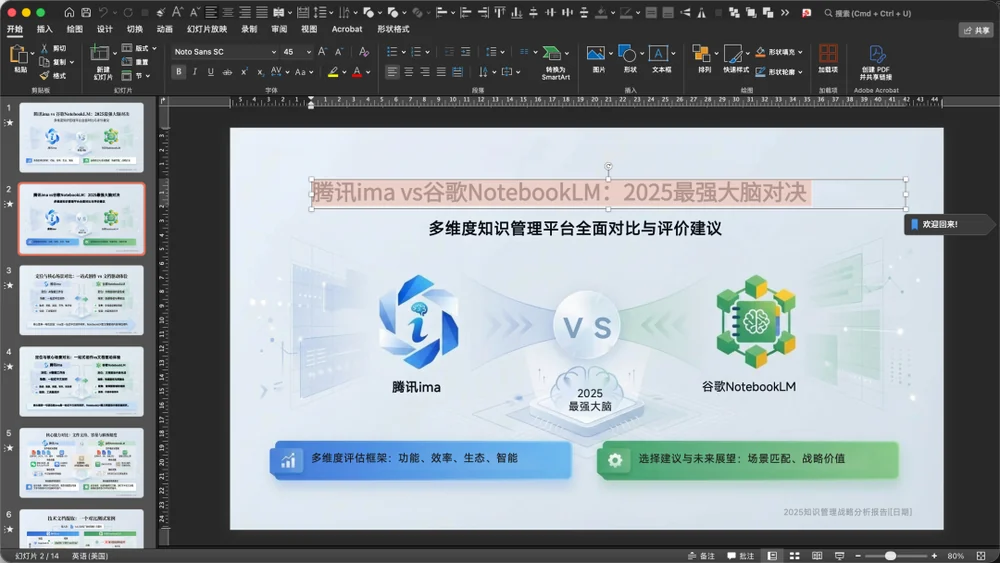Decrease font size in ribbon font group
1000x563 pixels.
[339, 52]
